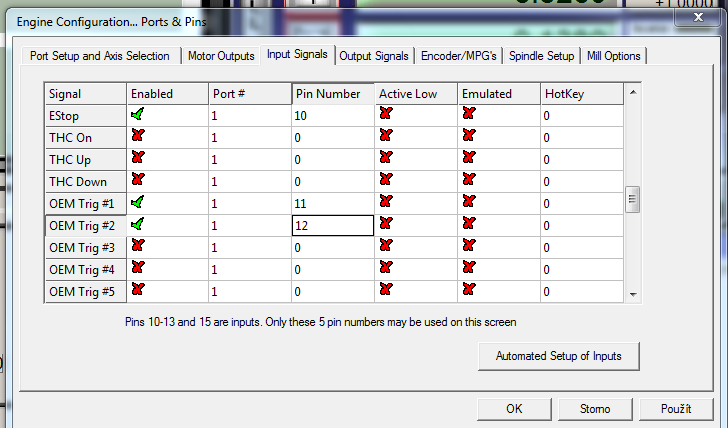Toggle Emulated for OEM Trig #3
The image size is (728, 428).
(469, 246)
